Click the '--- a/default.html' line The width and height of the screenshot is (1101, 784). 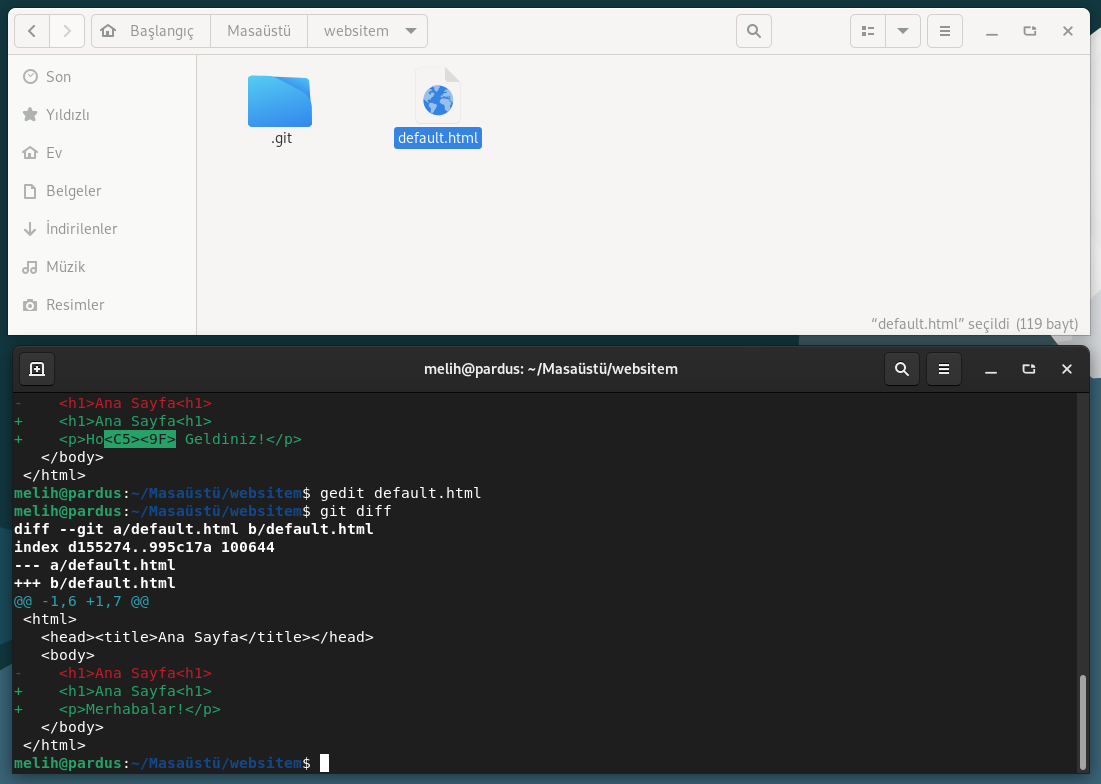[x=95, y=565]
